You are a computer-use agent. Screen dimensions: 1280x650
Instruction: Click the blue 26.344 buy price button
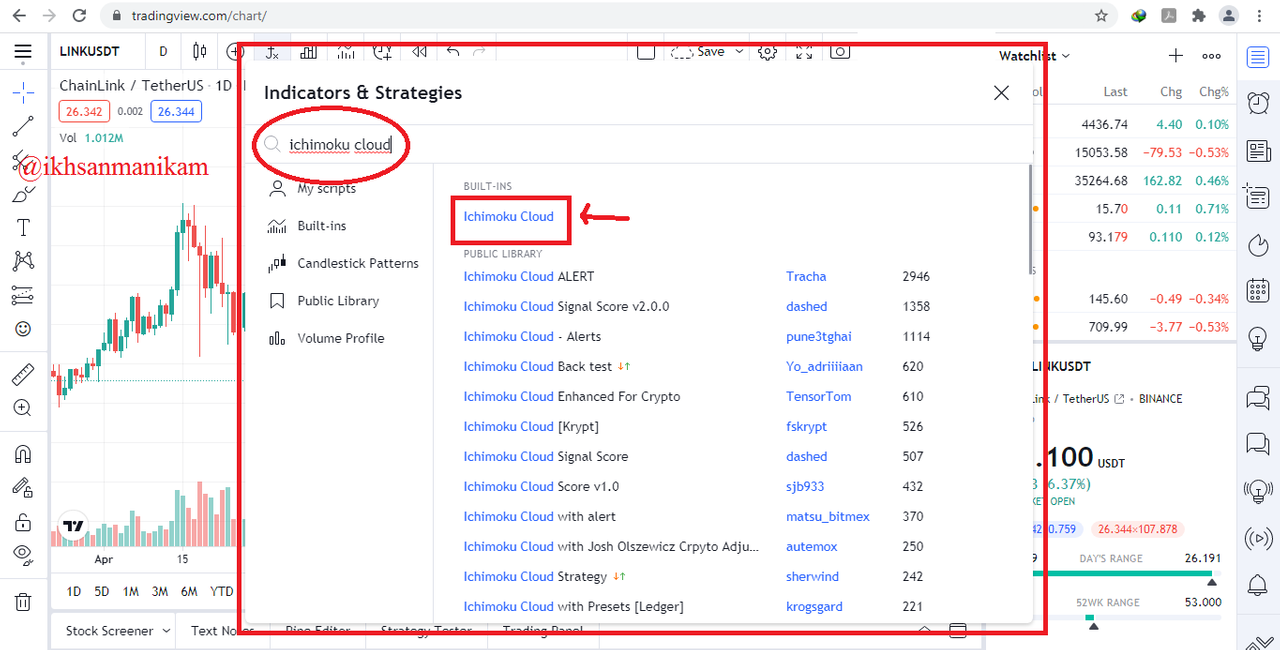click(x=176, y=112)
